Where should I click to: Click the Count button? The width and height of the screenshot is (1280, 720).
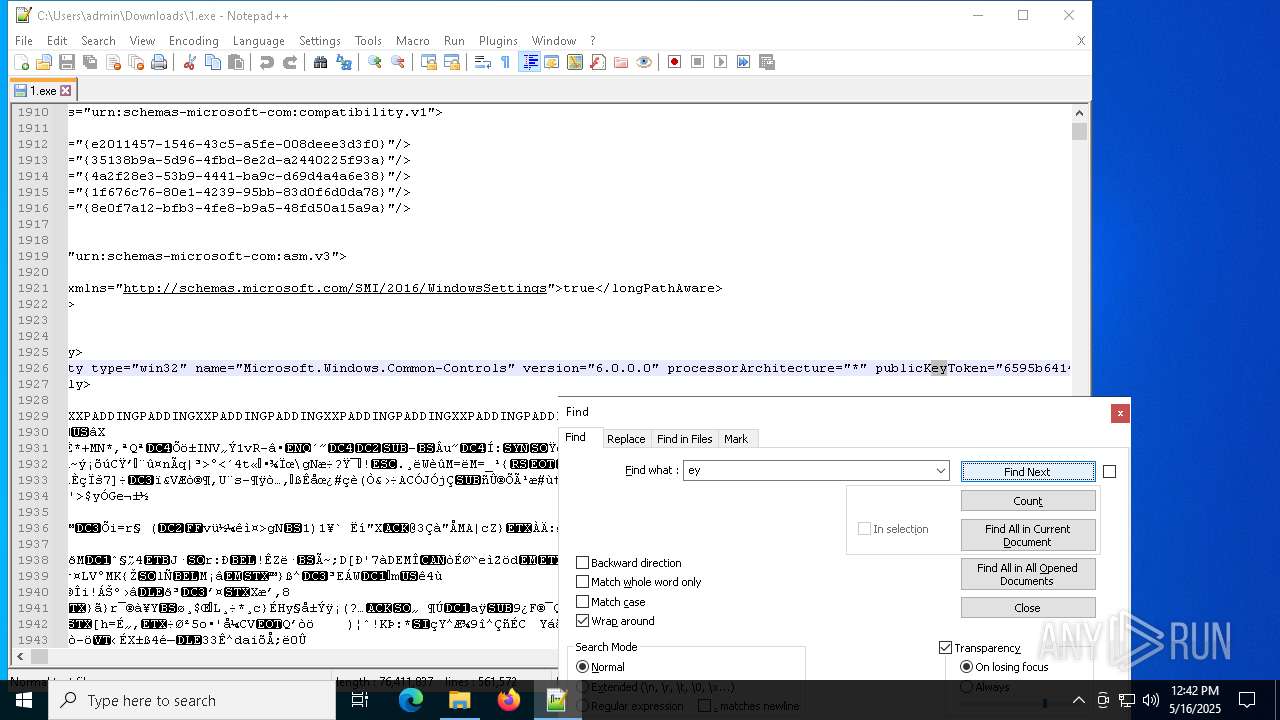tap(1028, 501)
